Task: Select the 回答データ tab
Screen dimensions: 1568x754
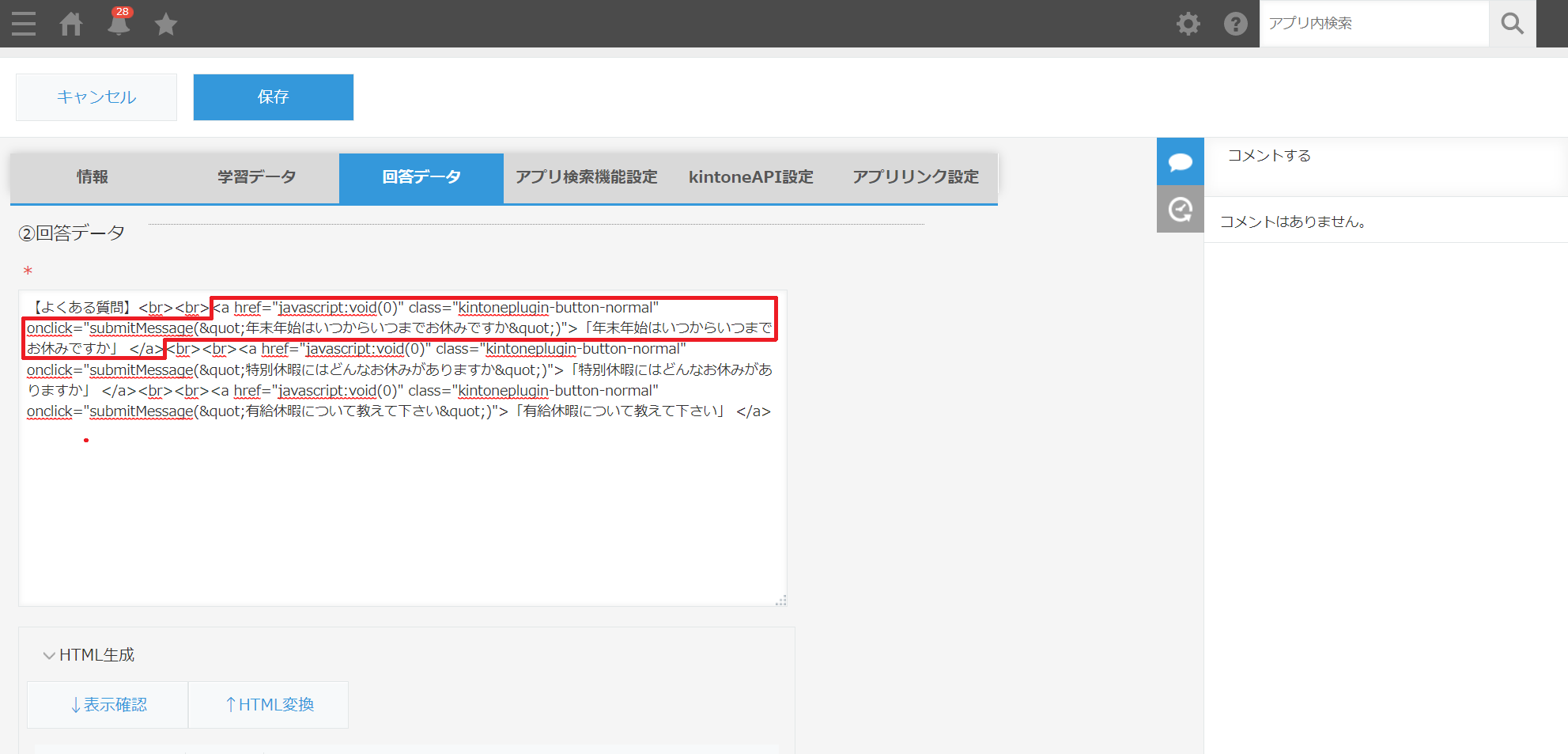Action: (x=421, y=177)
